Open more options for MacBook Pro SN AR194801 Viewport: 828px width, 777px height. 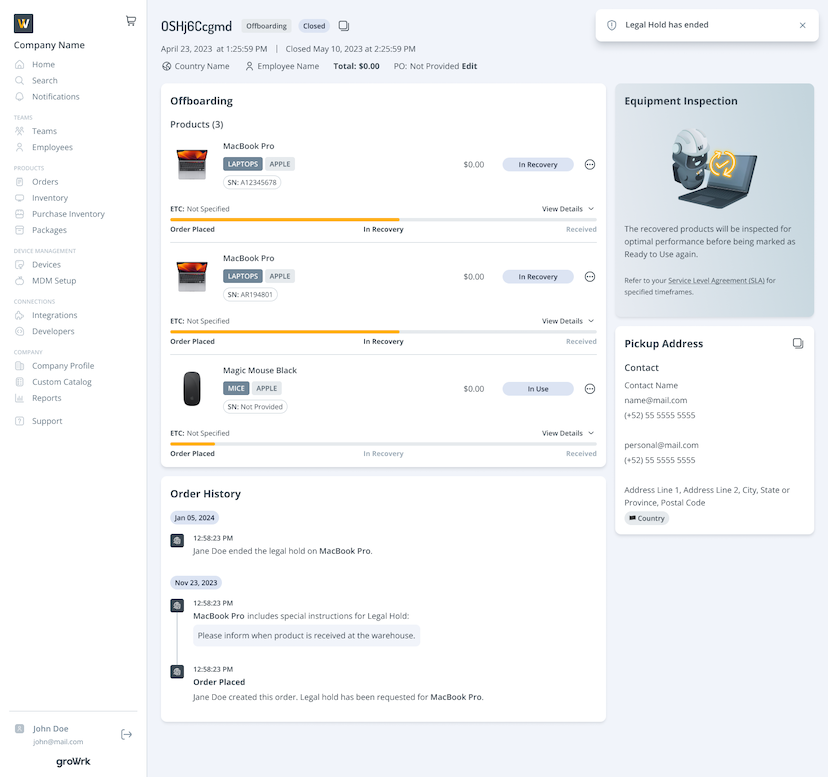coord(590,277)
